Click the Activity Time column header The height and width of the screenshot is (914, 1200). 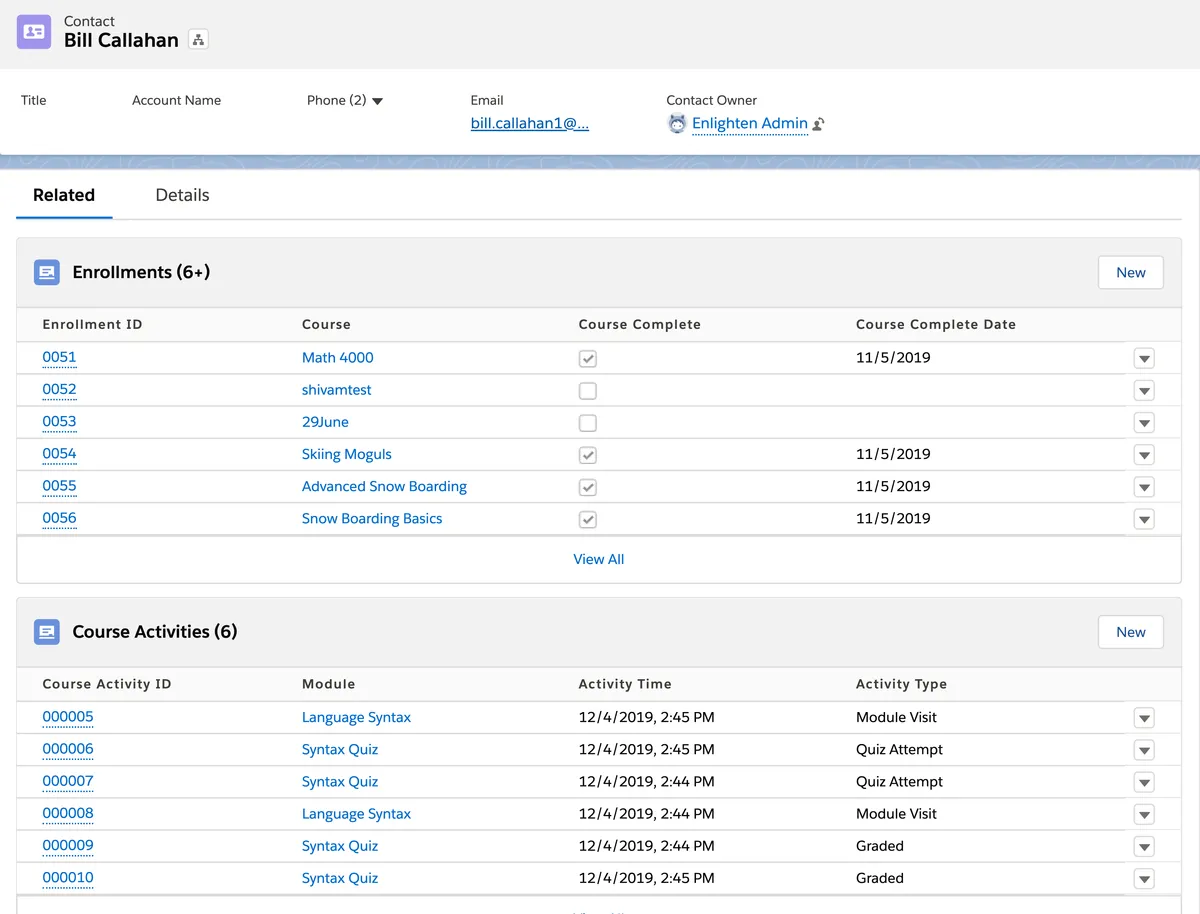[x=625, y=685]
